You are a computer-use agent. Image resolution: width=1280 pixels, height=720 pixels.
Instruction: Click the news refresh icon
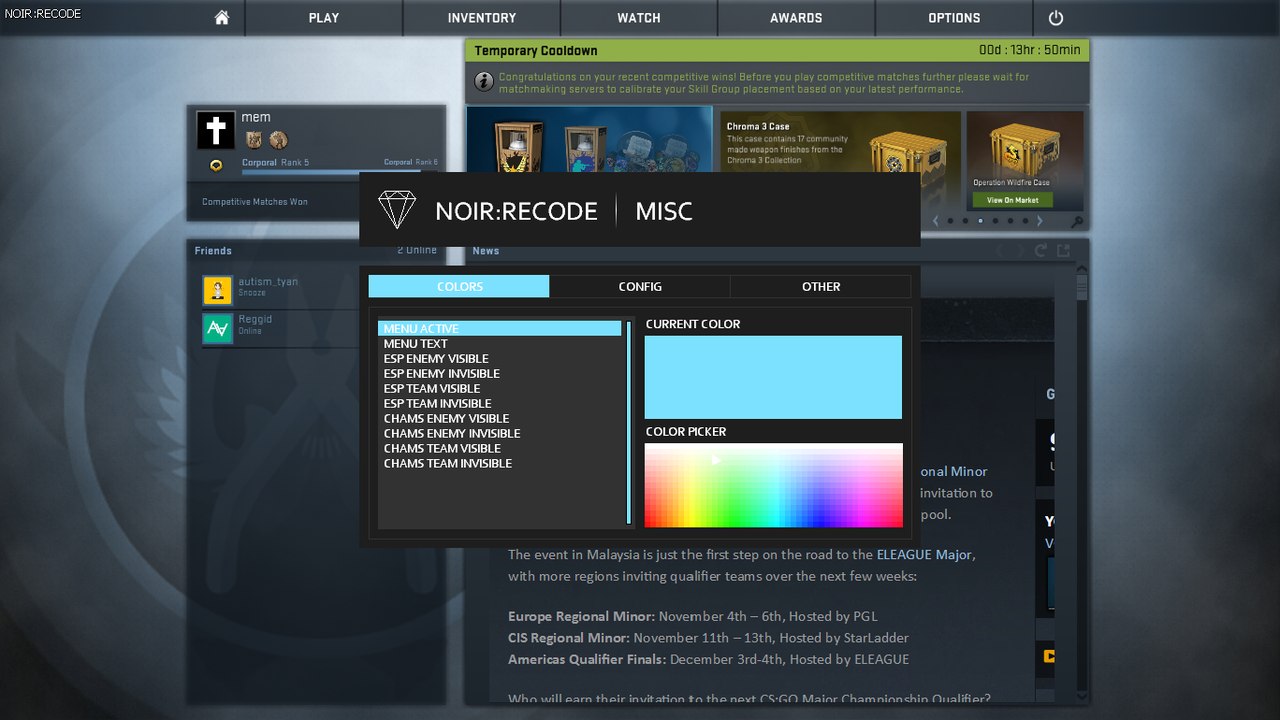[x=1041, y=251]
